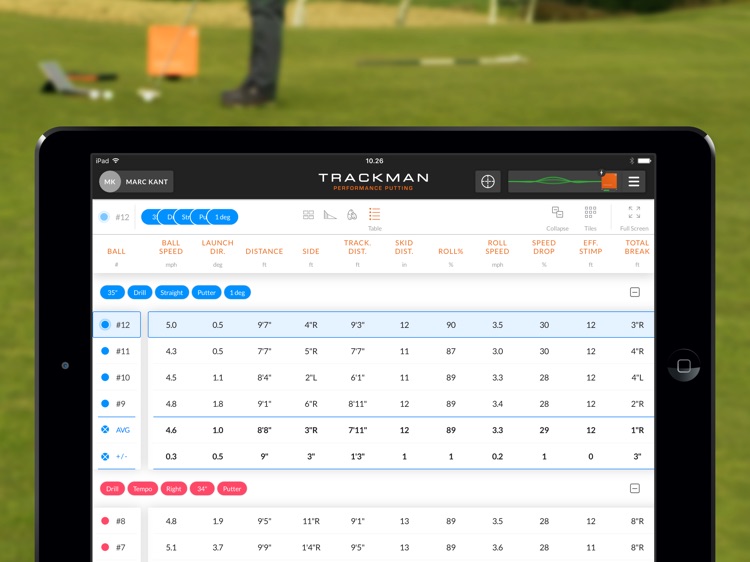750x562 pixels.
Task: Click the green signal waveform display
Action: (555, 181)
